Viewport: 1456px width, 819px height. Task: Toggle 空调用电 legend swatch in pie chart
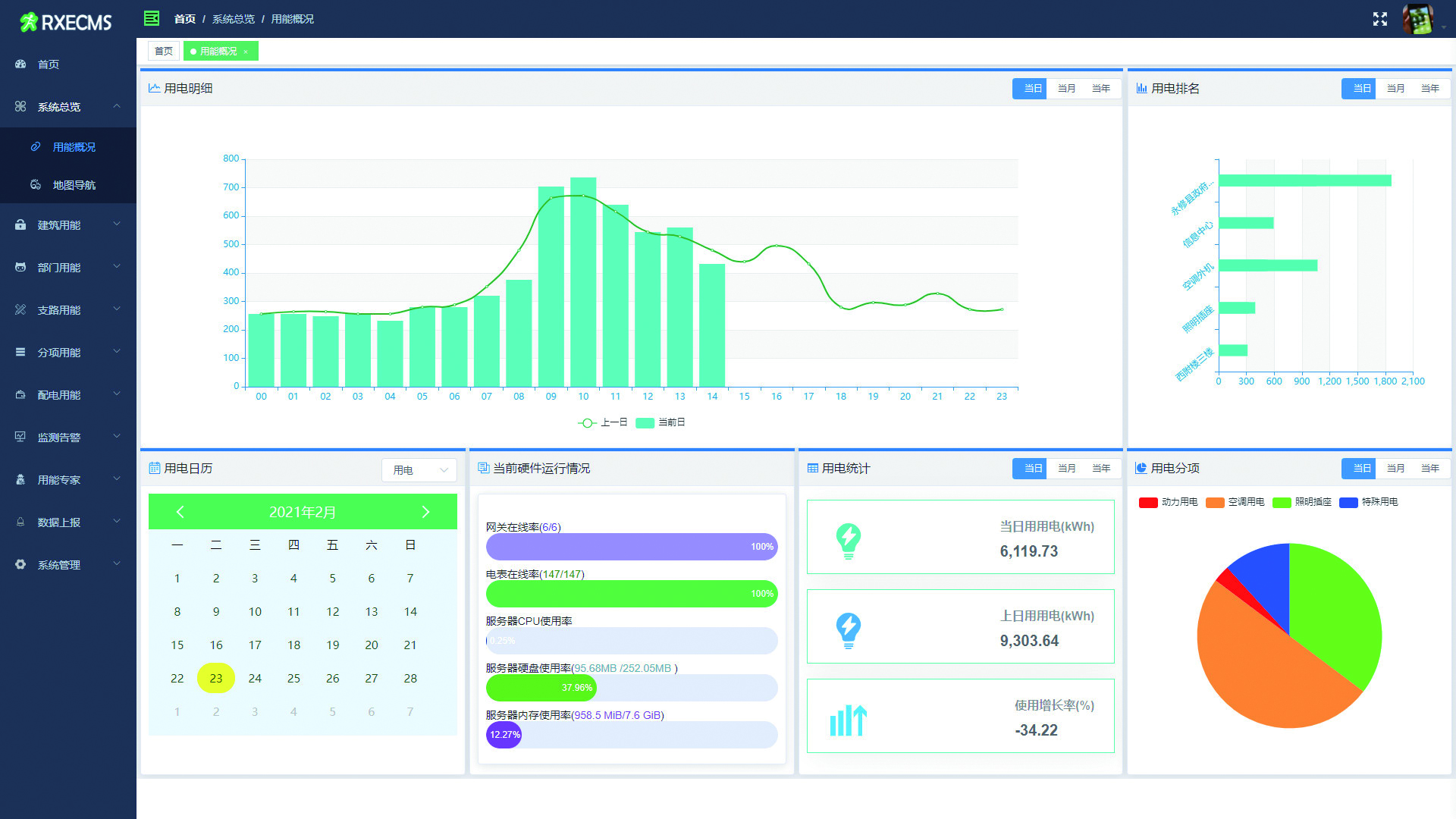[x=1215, y=503]
